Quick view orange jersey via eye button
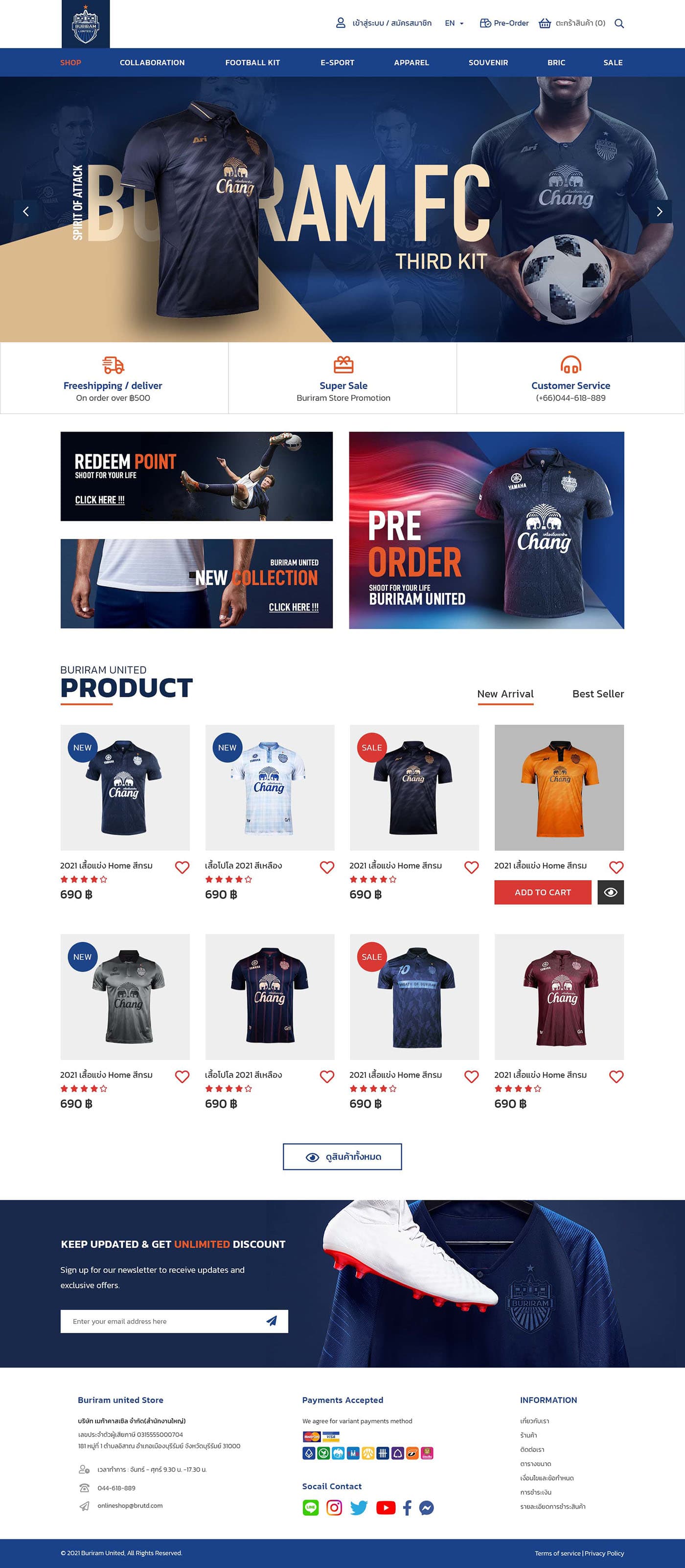This screenshot has height=1568, width=685. coord(611,892)
